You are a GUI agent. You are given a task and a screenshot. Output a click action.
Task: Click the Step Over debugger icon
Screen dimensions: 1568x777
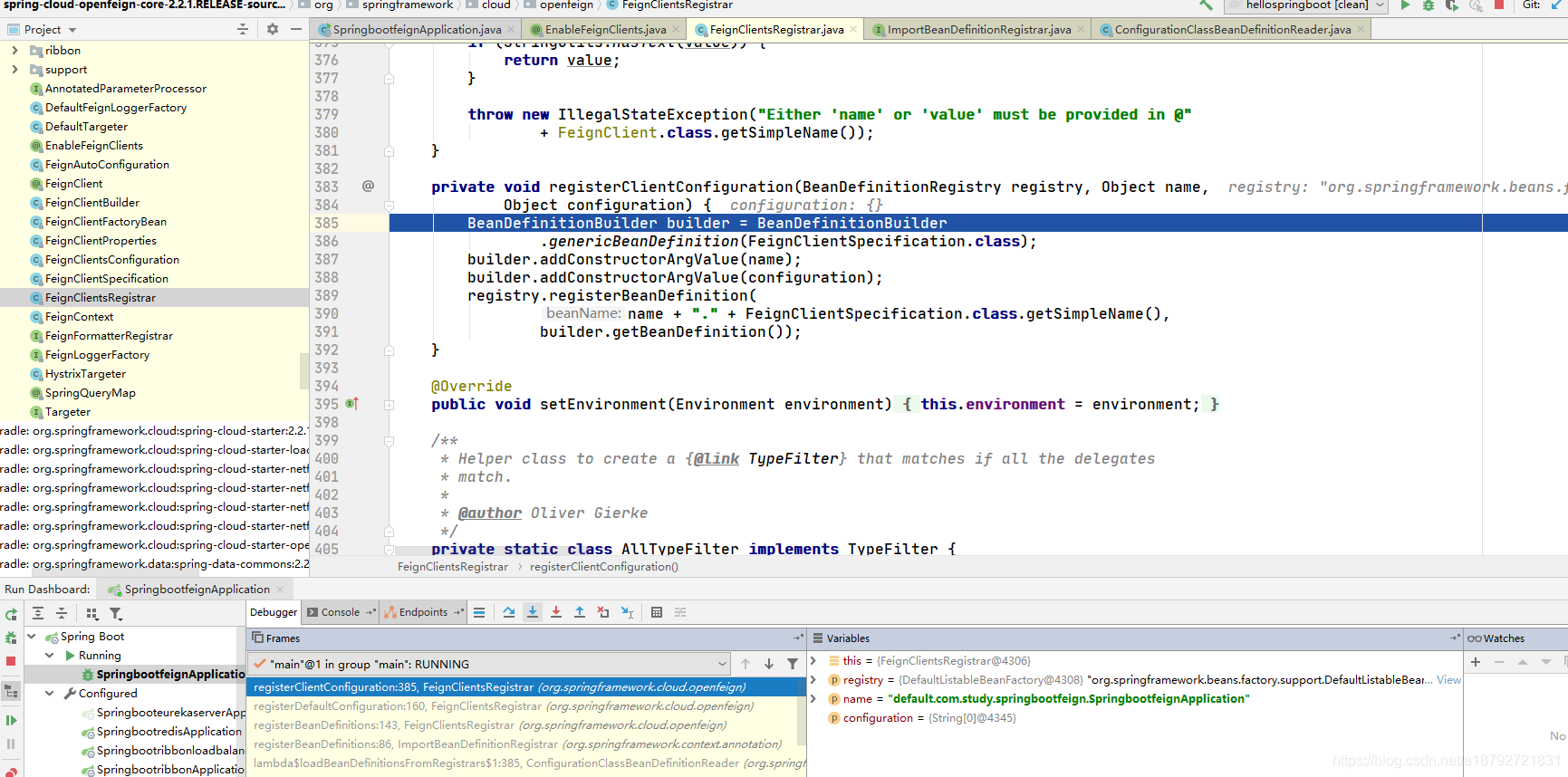tap(509, 612)
